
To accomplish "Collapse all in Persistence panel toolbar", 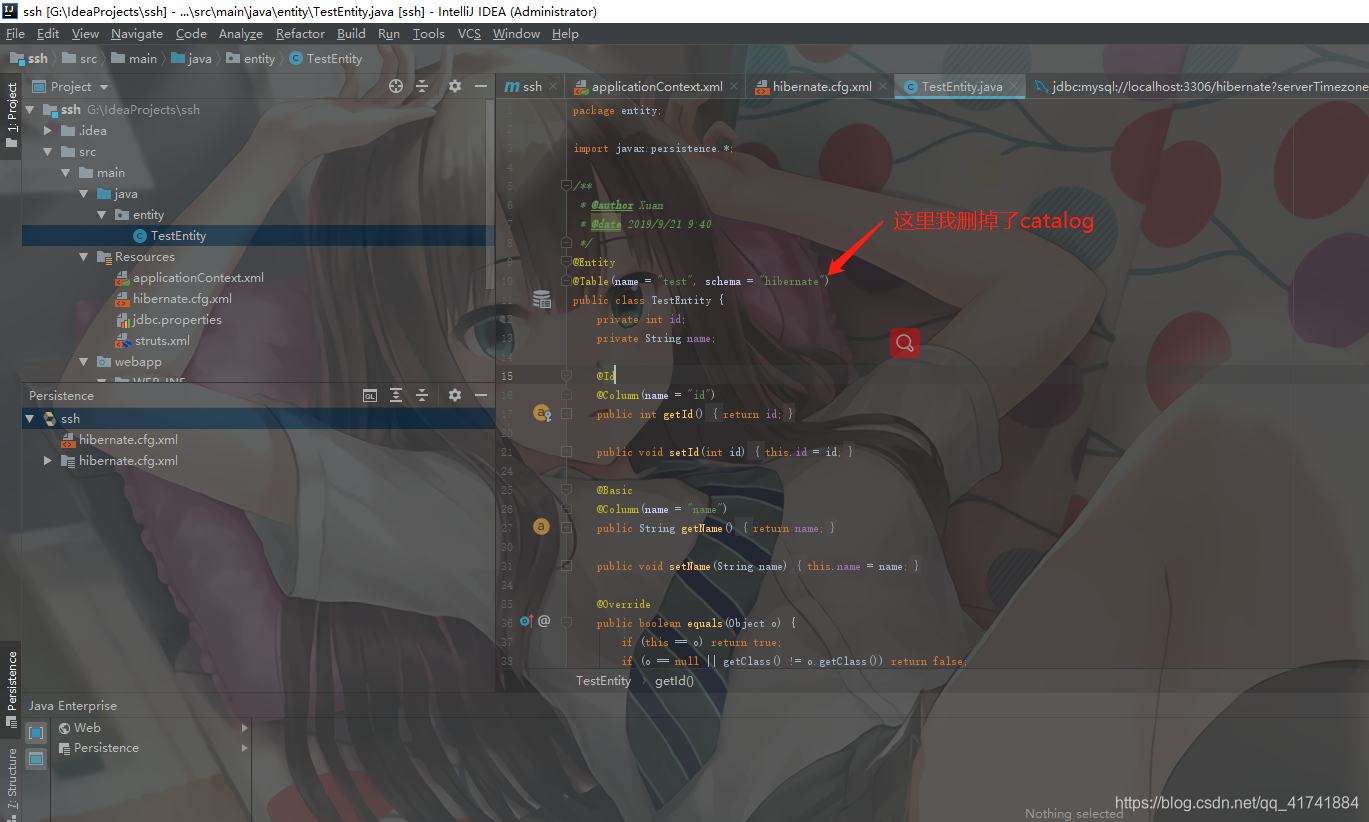I will (422, 395).
